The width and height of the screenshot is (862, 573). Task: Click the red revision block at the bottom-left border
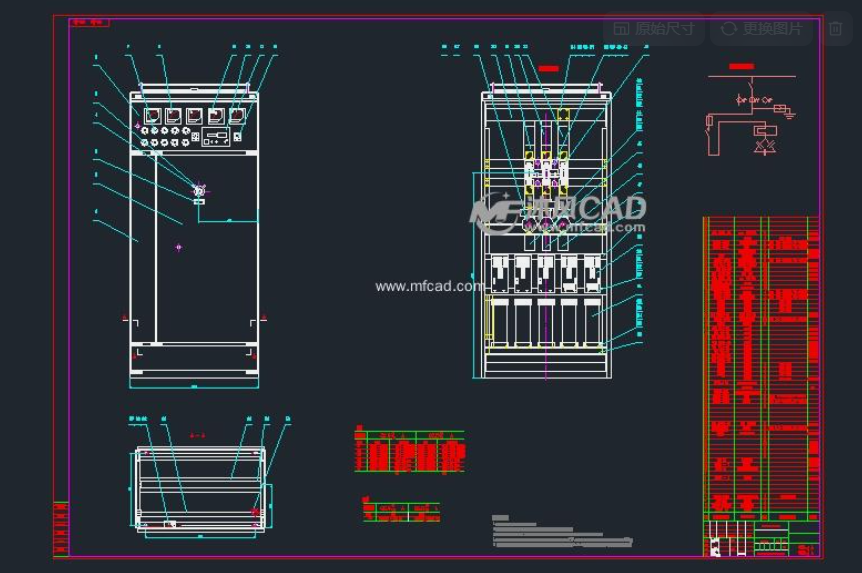(61, 527)
